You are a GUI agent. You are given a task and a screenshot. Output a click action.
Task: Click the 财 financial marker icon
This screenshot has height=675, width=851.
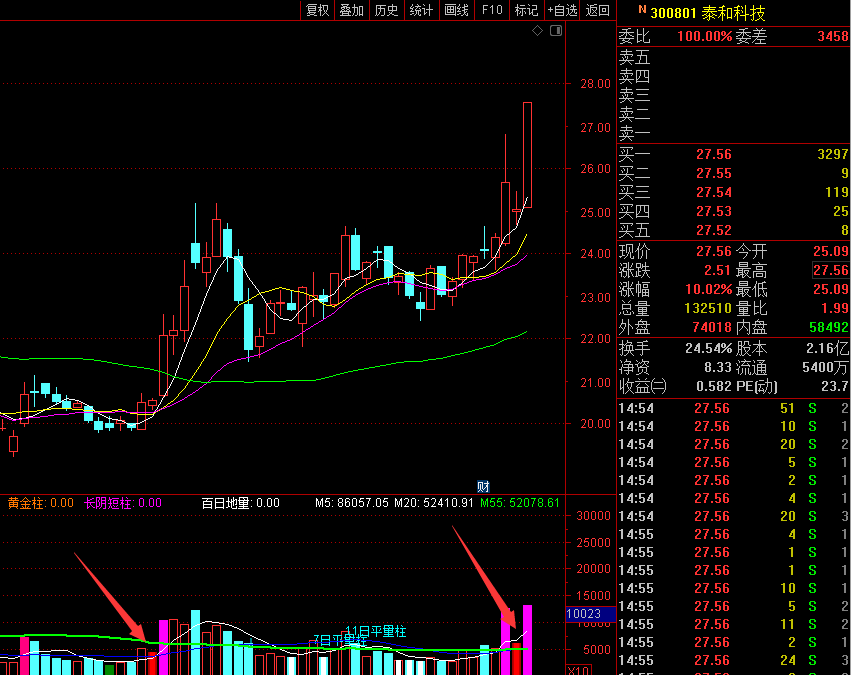point(483,486)
